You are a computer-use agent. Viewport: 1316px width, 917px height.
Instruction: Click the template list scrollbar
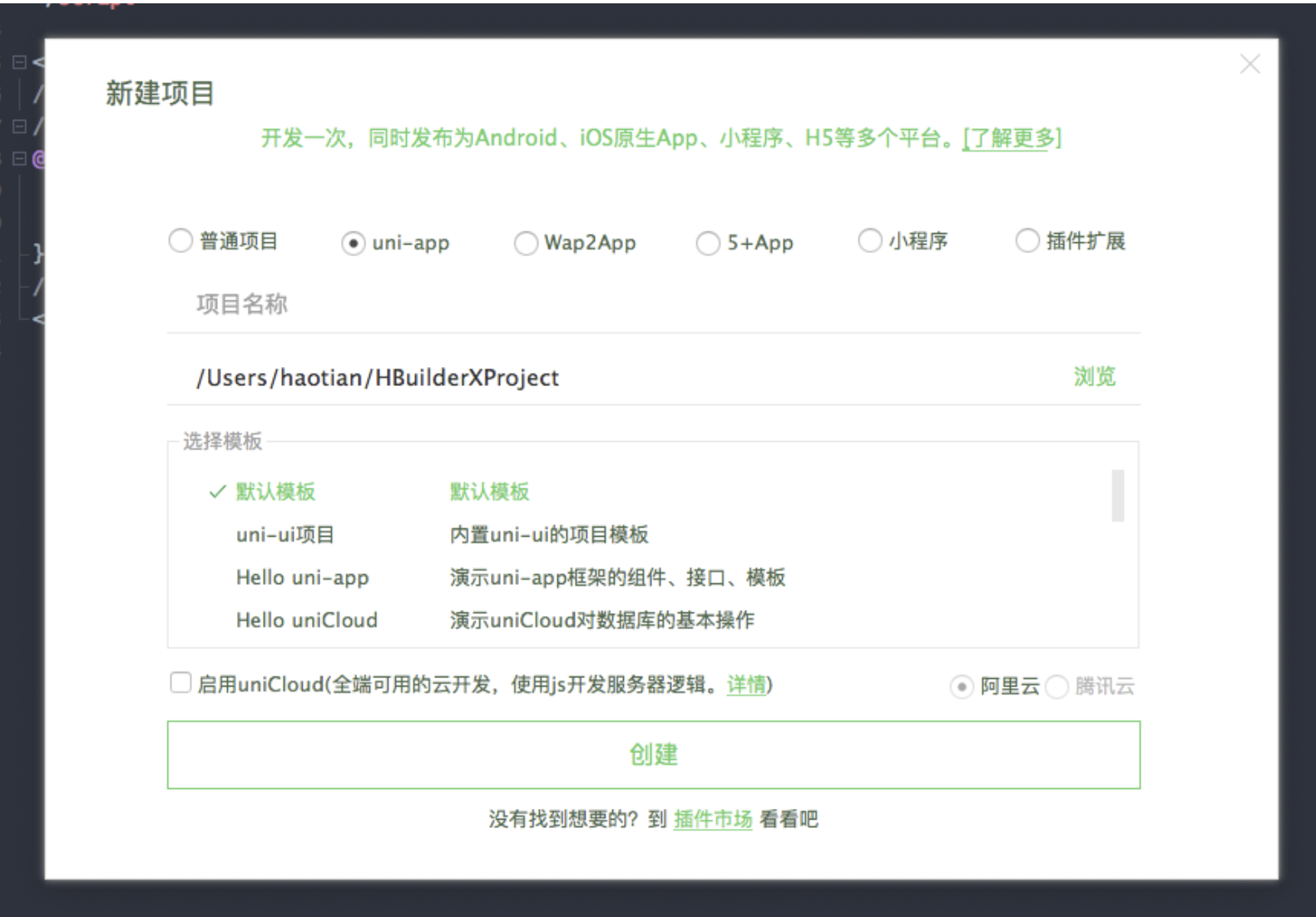tap(1118, 496)
